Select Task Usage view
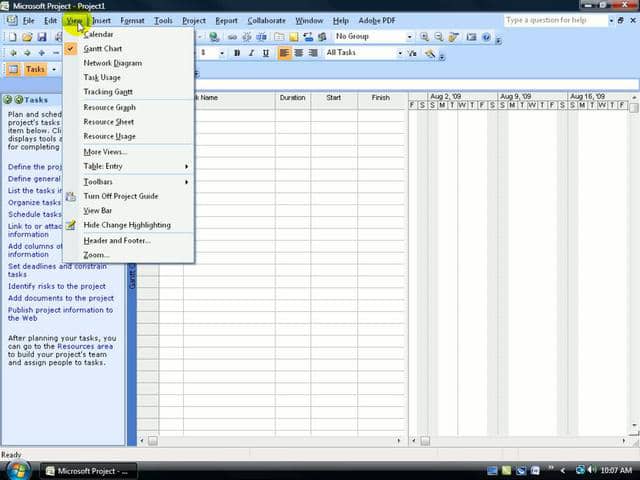640x480 pixels. 128,77
